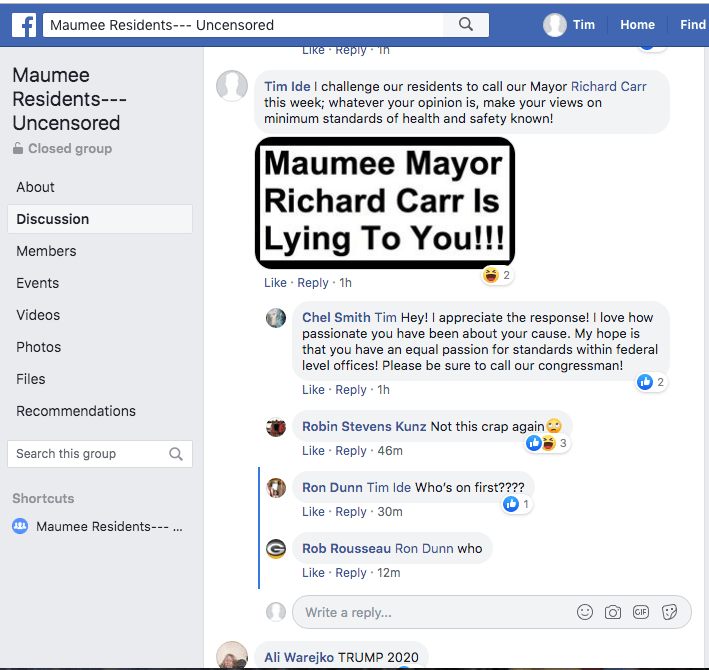The image size is (709, 670).
Task: Open the sticker picker in reply box
Action: (670, 612)
